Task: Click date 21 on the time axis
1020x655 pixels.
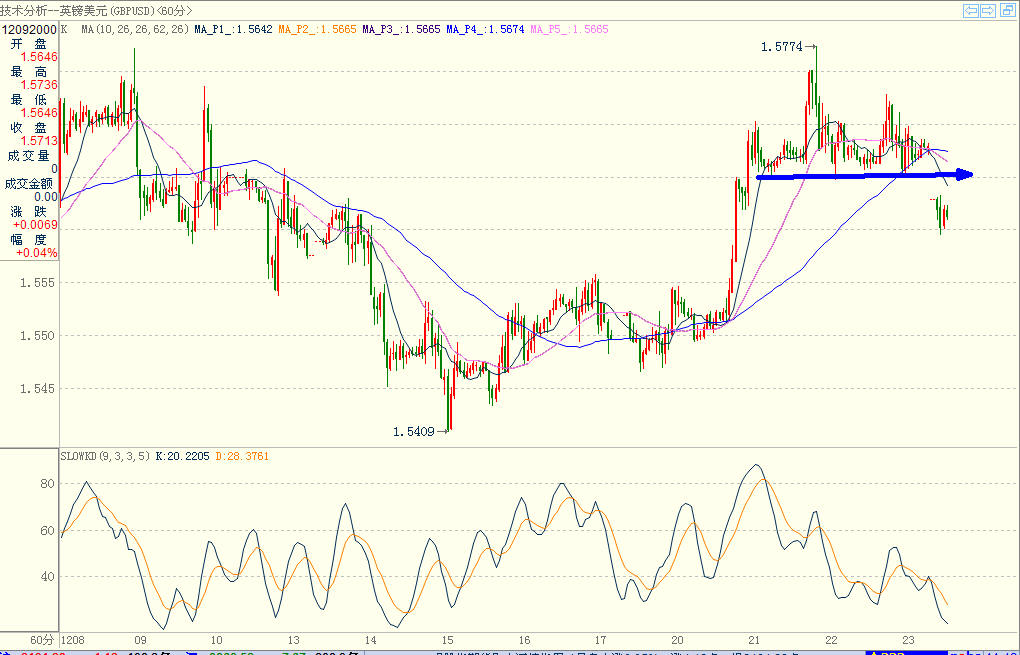Action: pyautogui.click(x=754, y=639)
